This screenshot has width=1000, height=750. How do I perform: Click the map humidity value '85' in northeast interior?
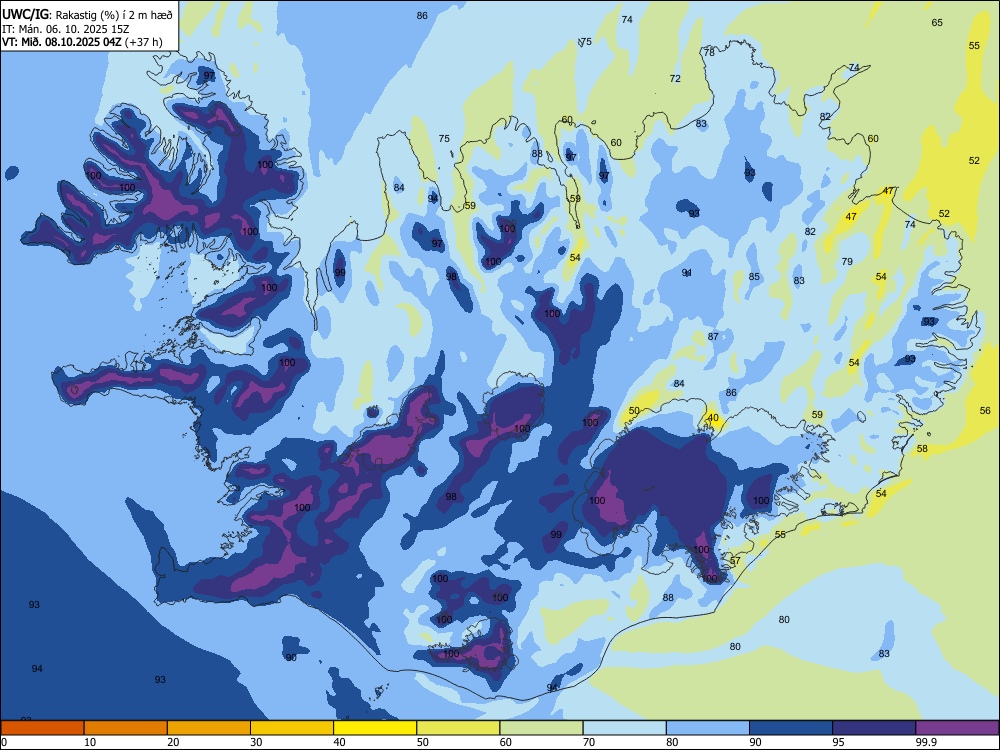pyautogui.click(x=754, y=277)
